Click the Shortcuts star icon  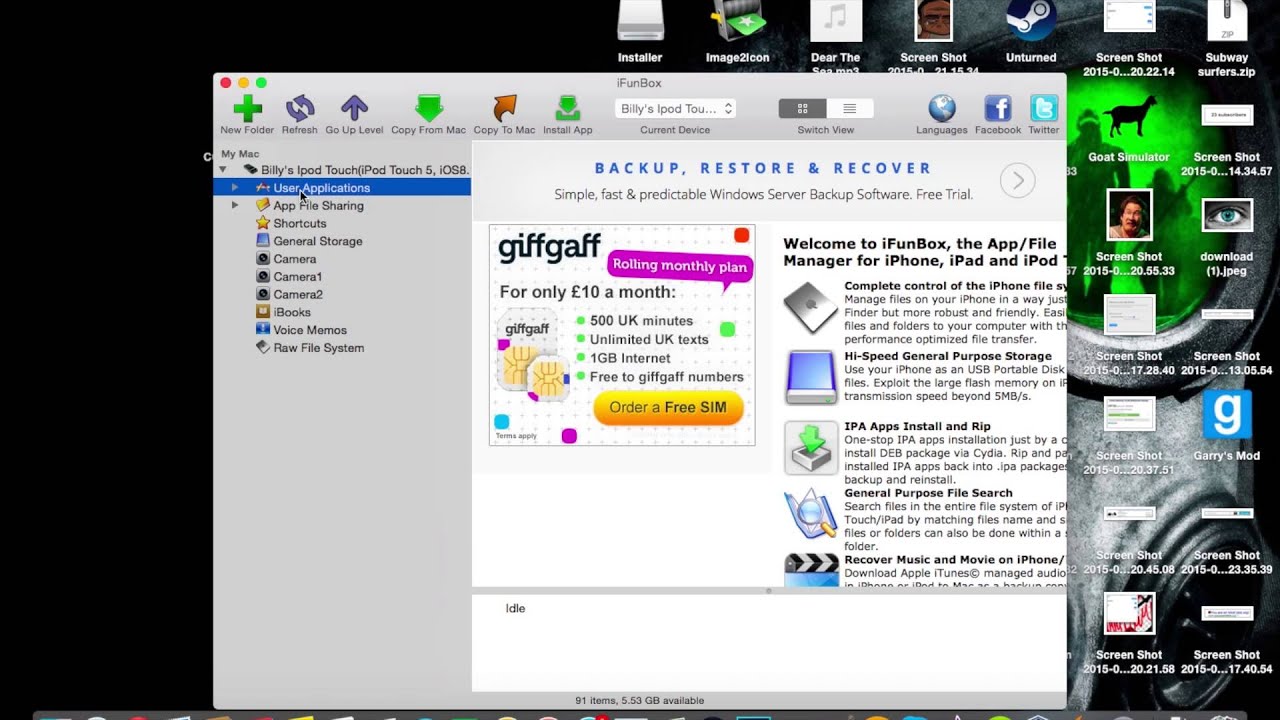[x=263, y=223]
